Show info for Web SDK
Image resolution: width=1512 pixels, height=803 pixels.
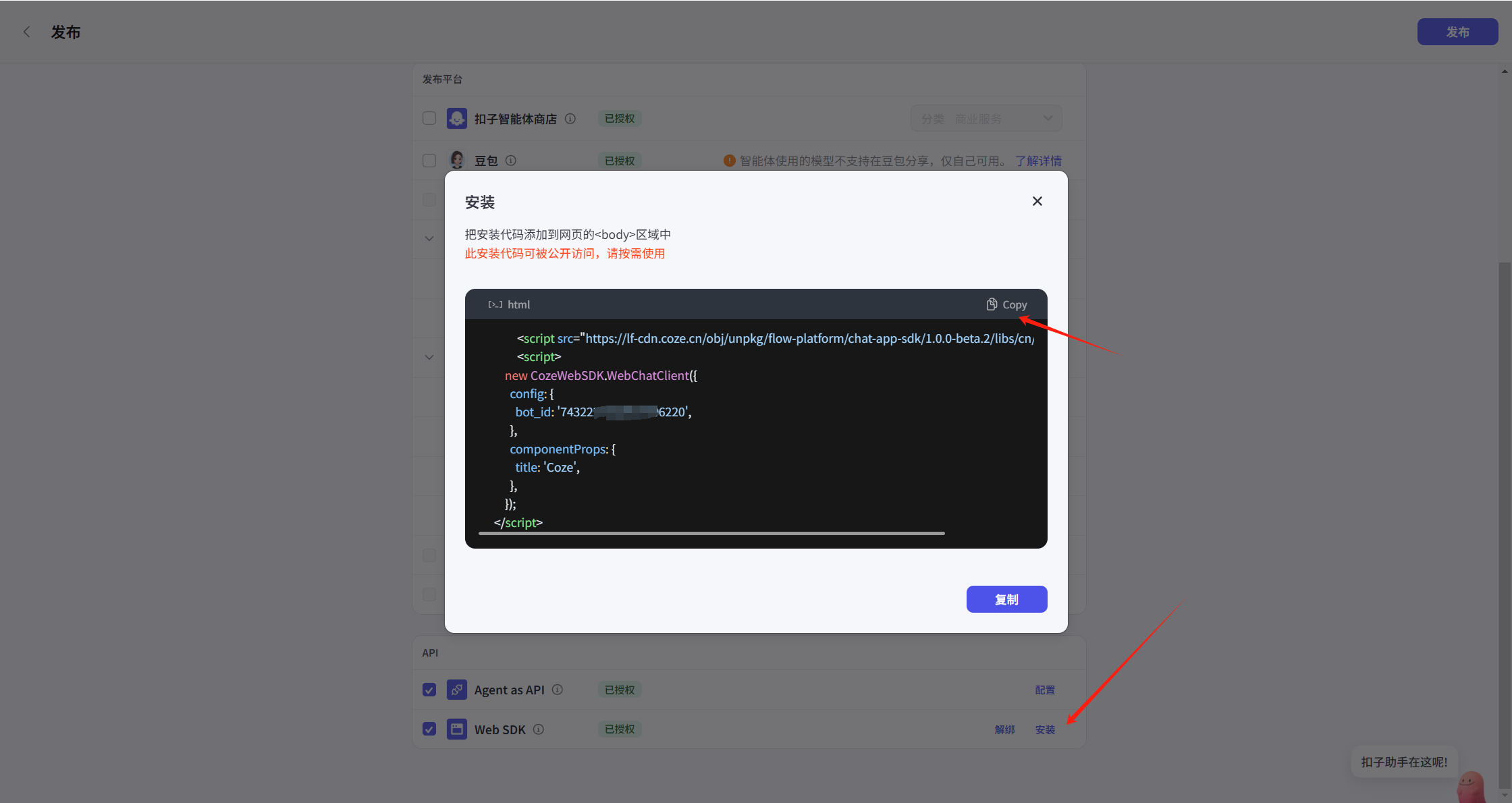click(539, 729)
